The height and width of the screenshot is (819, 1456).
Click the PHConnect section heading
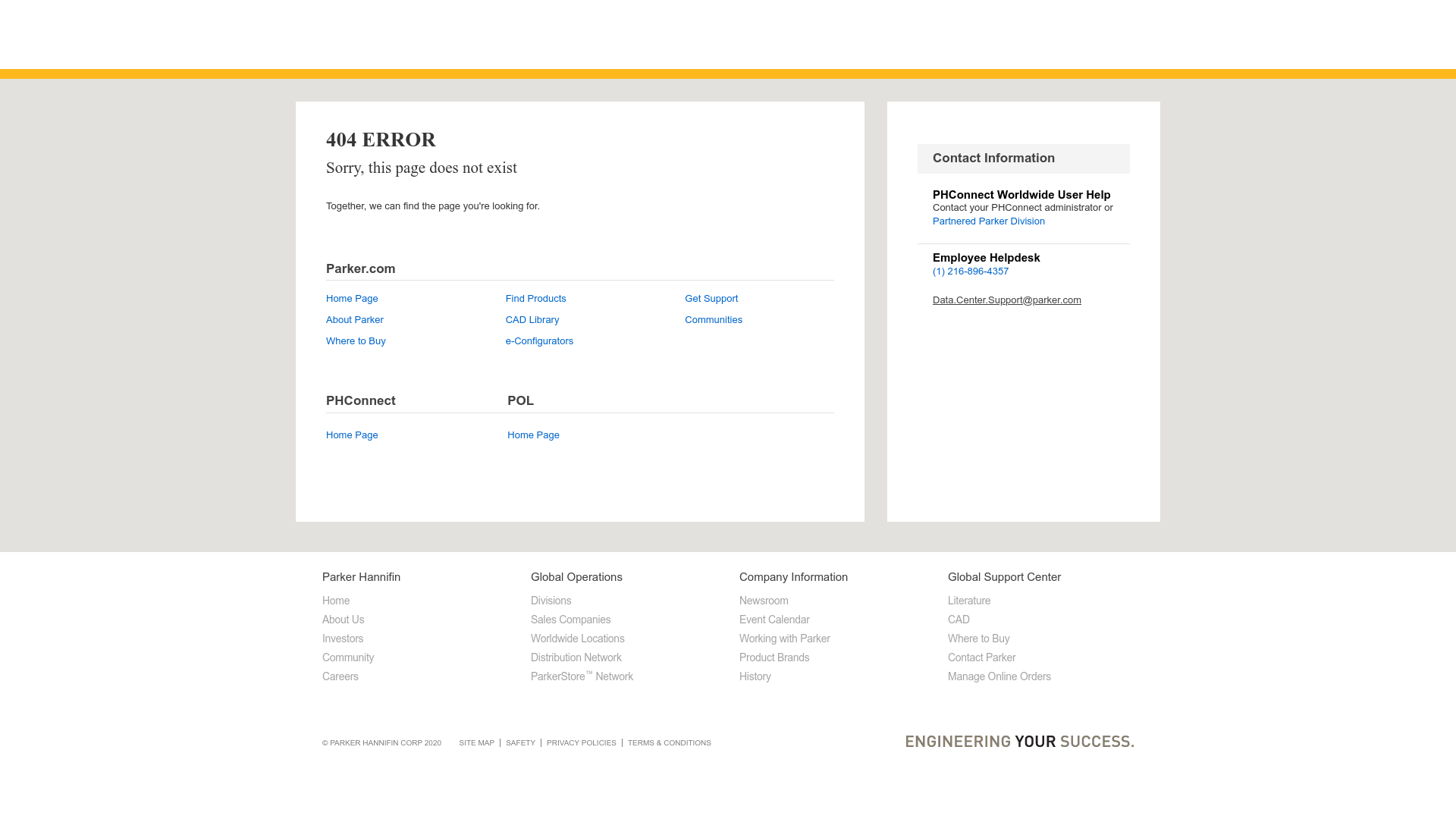tap(361, 401)
